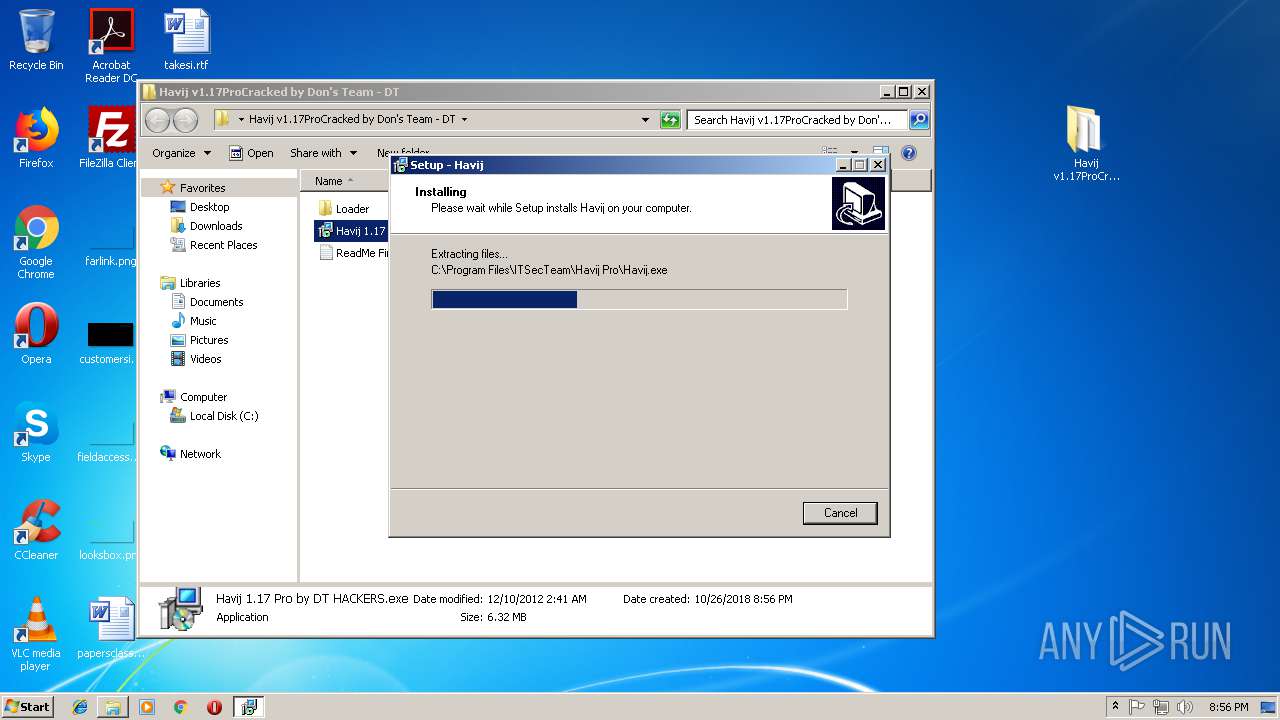1280x720 pixels.
Task: Switch to Havij setup taskbar button
Action: [248, 707]
